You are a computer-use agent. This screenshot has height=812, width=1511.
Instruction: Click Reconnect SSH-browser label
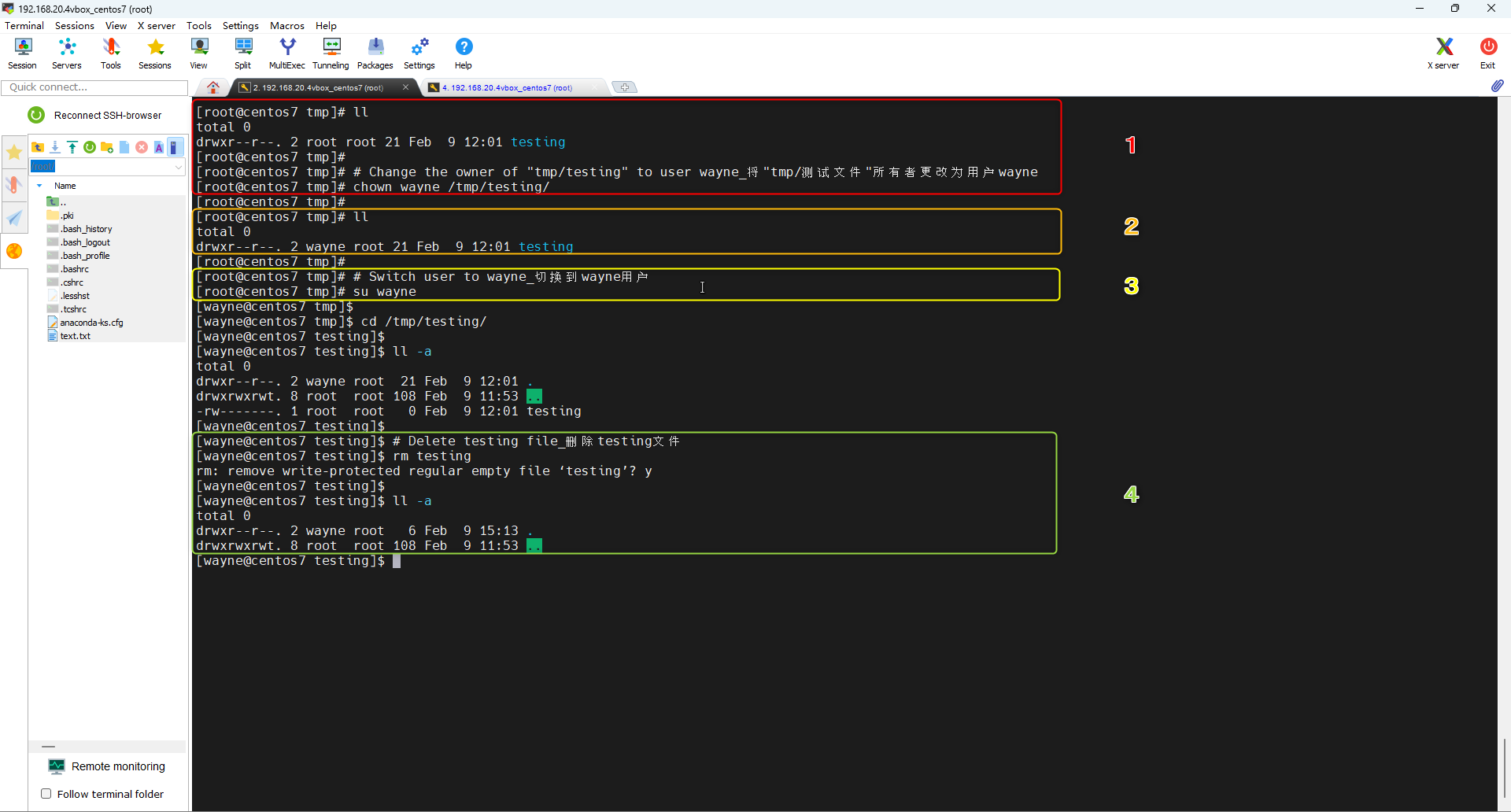tap(108, 115)
